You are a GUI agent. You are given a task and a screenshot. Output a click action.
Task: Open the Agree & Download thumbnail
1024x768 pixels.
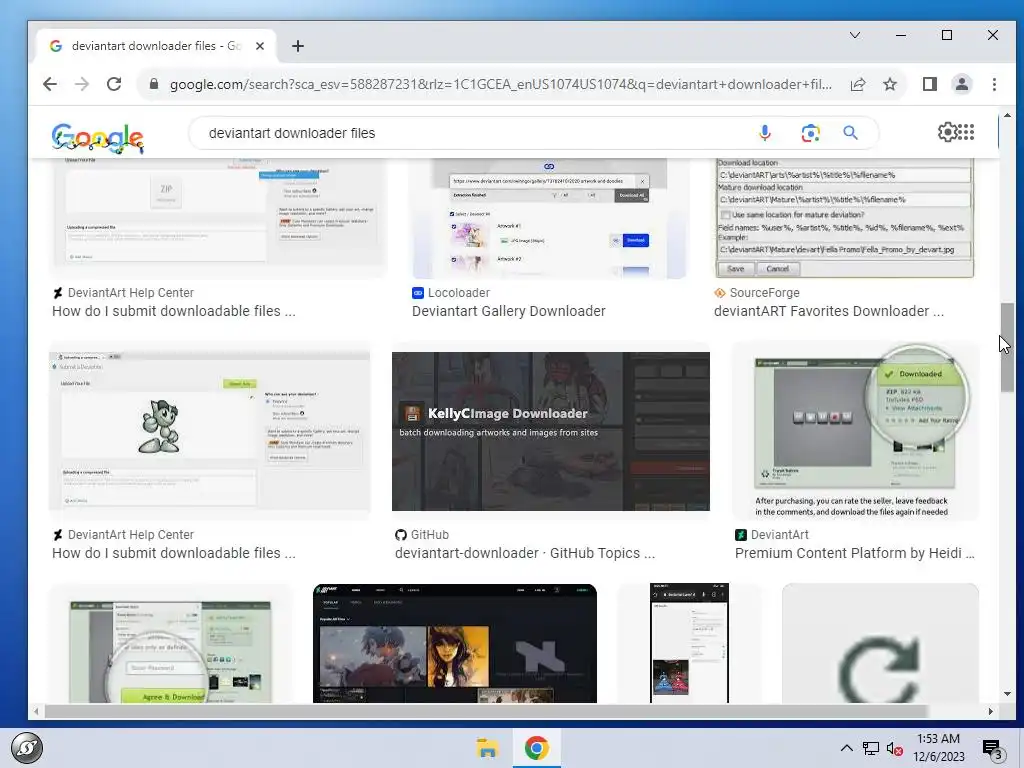pyautogui.click(x=171, y=644)
